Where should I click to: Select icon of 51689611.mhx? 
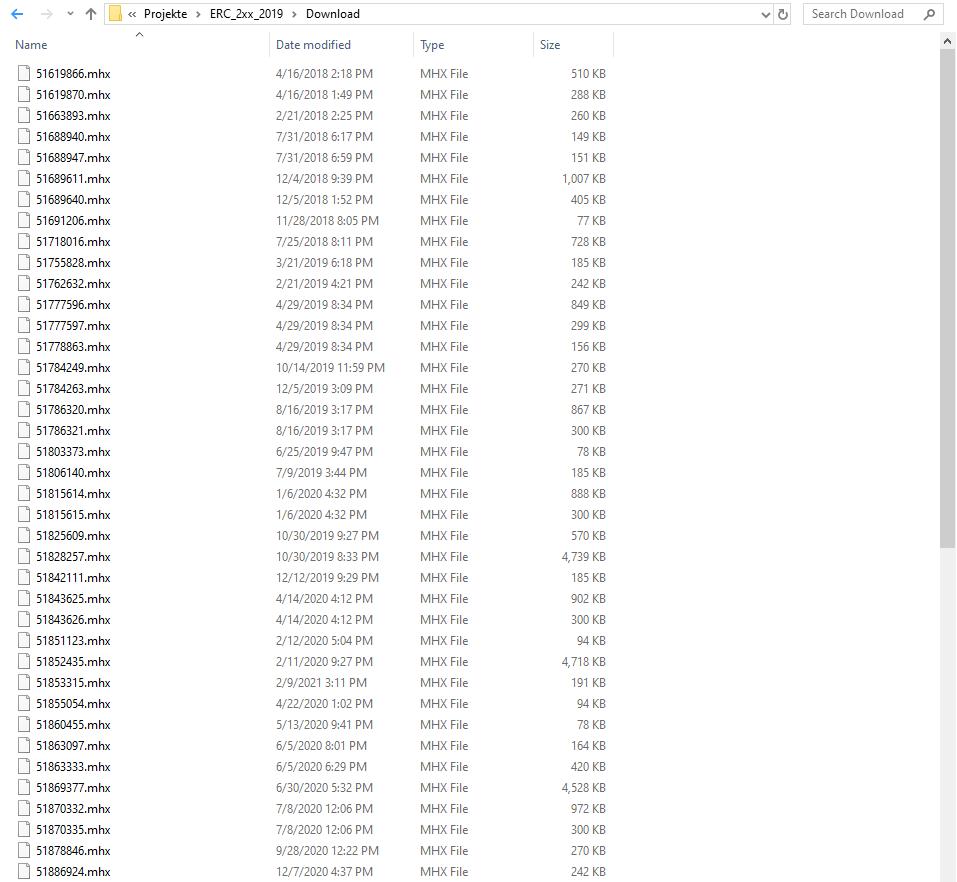[x=24, y=178]
